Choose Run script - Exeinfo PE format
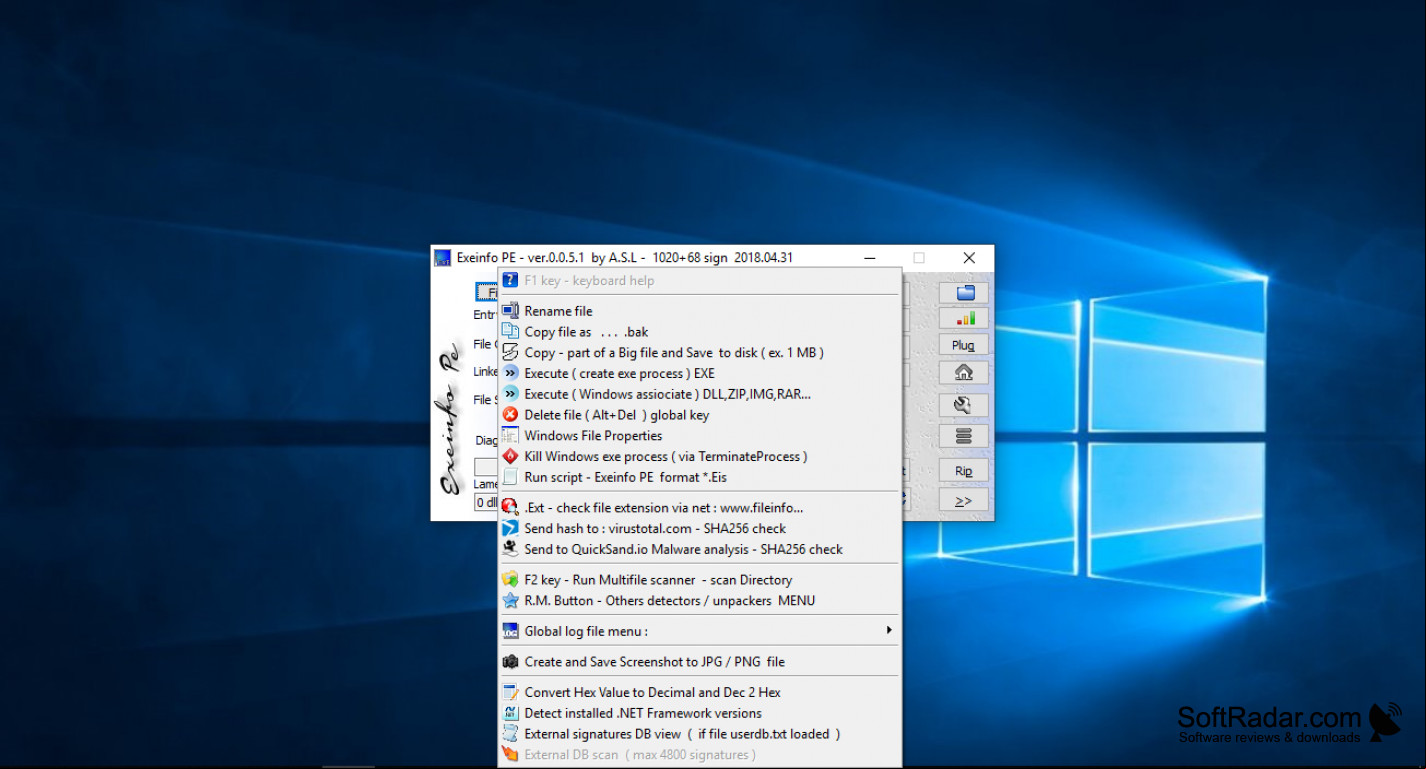The height and width of the screenshot is (769, 1426). 699,477
